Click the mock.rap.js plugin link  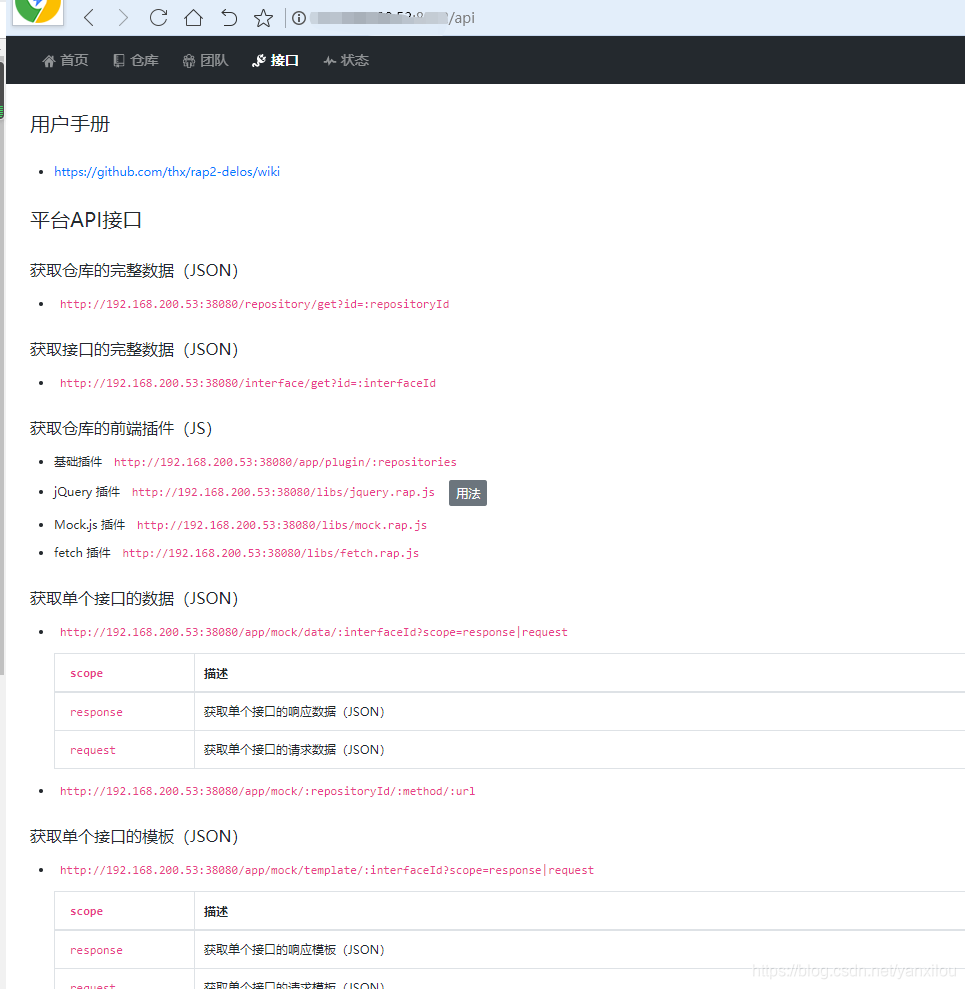pyautogui.click(x=281, y=524)
